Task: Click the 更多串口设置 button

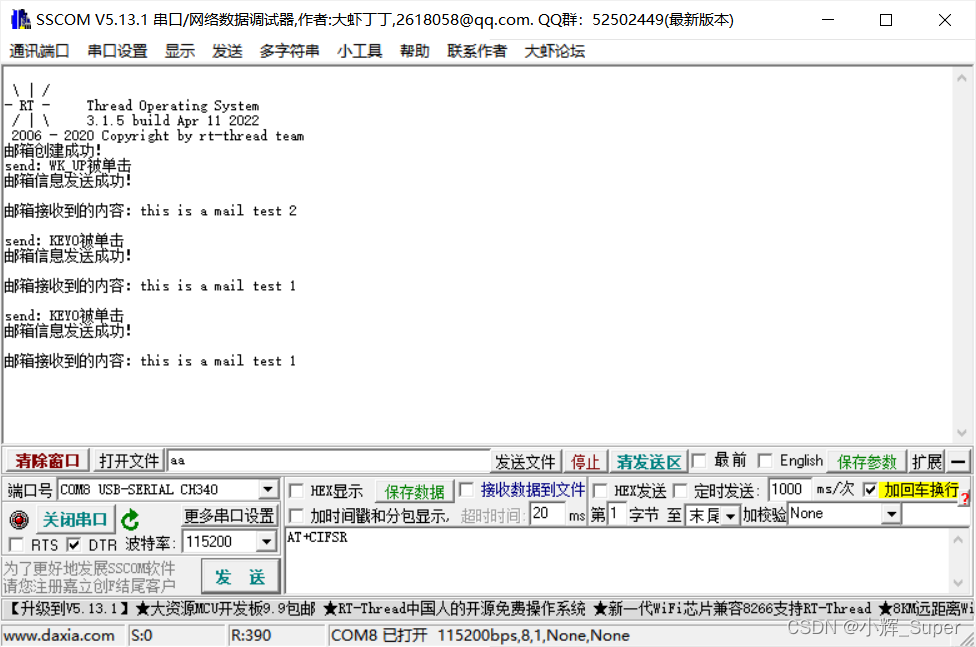Action: click(x=229, y=516)
